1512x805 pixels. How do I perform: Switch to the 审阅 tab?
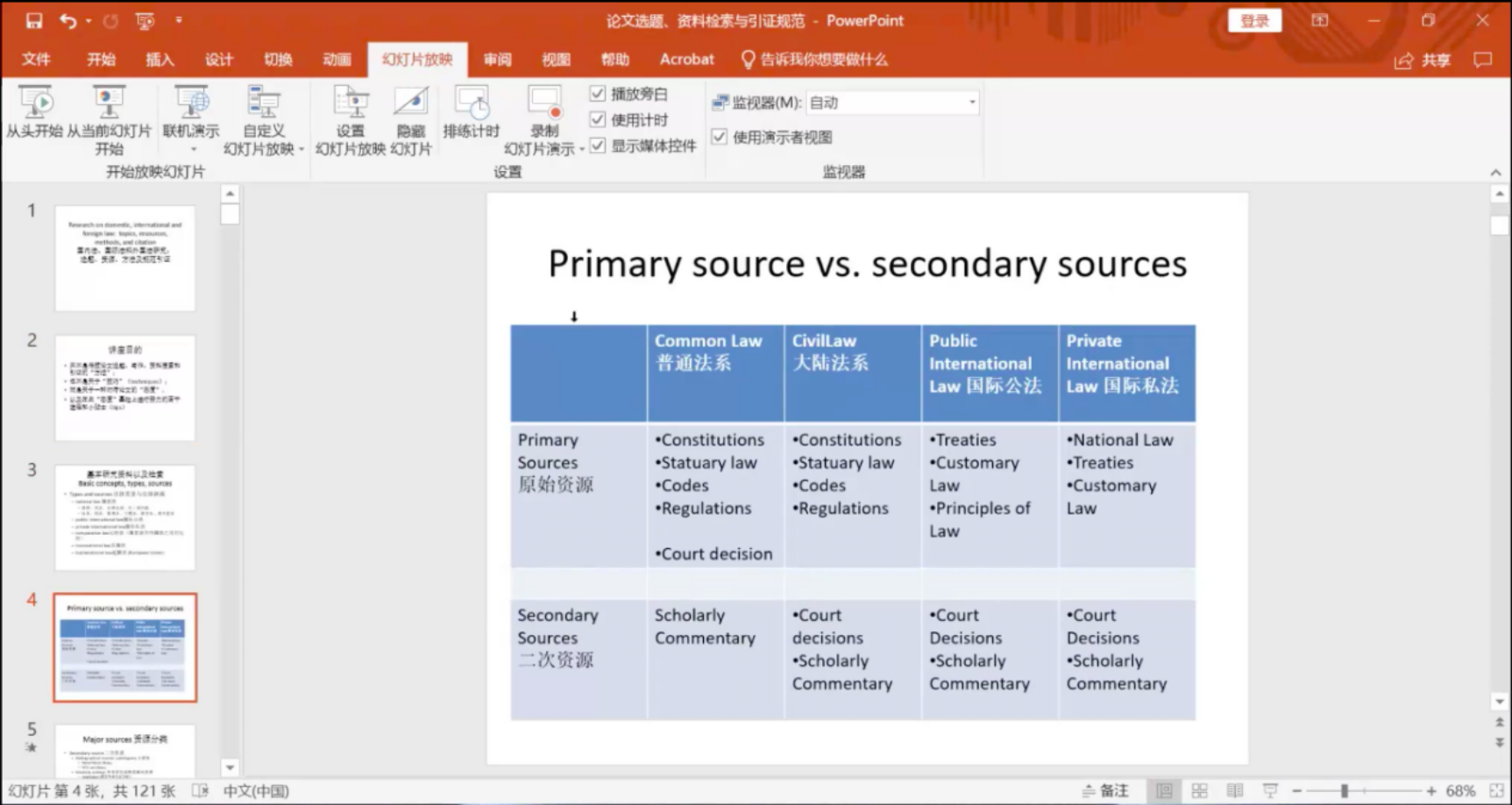click(x=497, y=60)
